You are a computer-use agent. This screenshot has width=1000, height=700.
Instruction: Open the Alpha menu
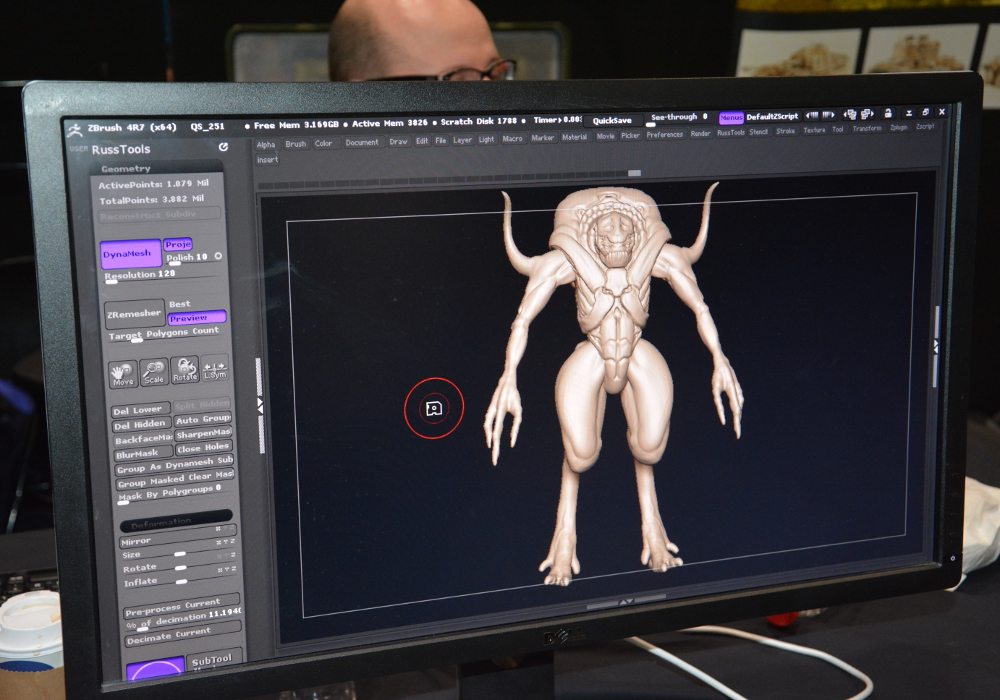point(266,145)
